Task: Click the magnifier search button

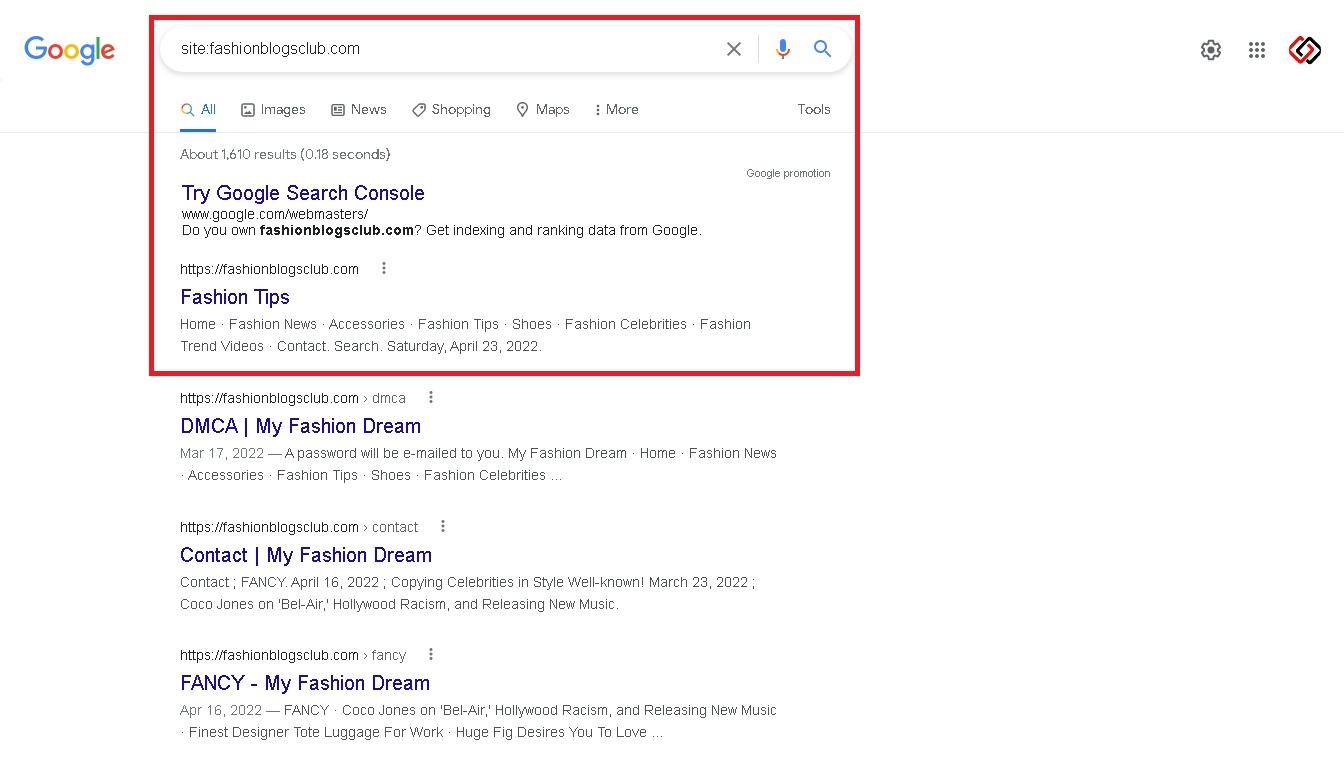Action: 822,49
